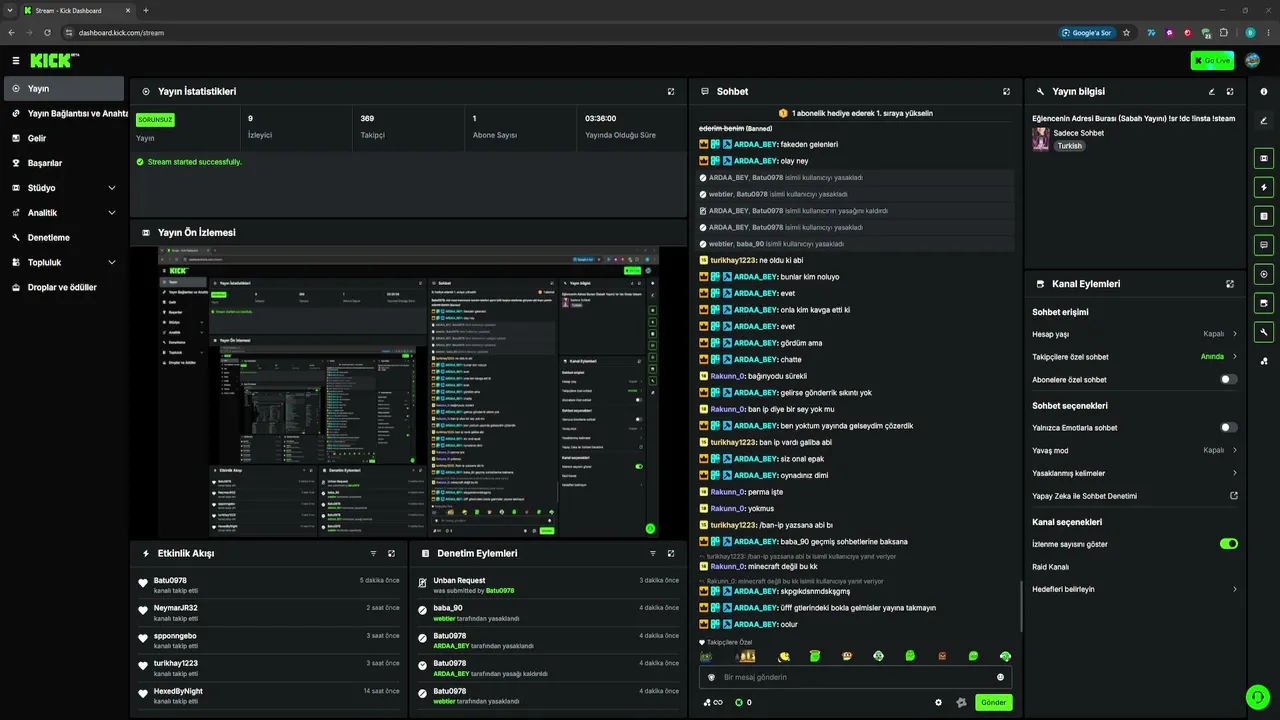Toggle the channel actions widget icon in right sidebar
1280x720 pixels.
(1264, 303)
